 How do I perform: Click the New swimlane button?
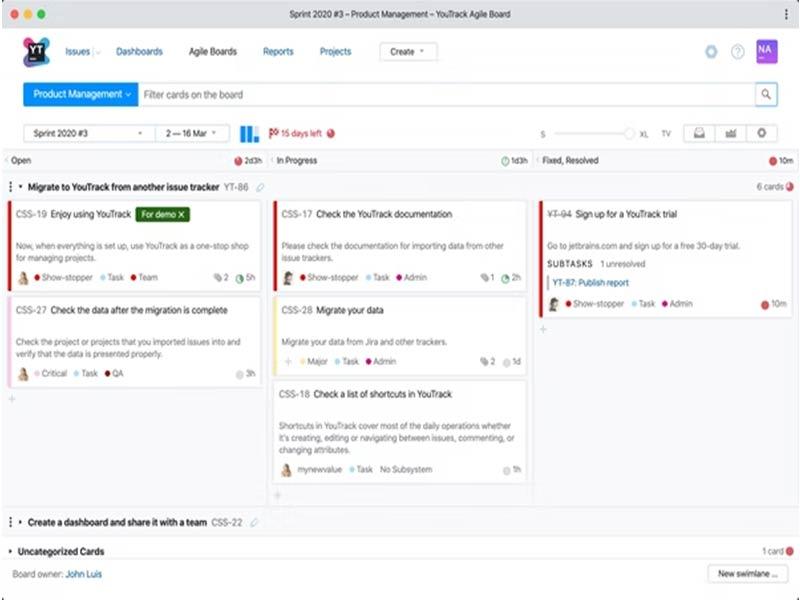pos(748,573)
